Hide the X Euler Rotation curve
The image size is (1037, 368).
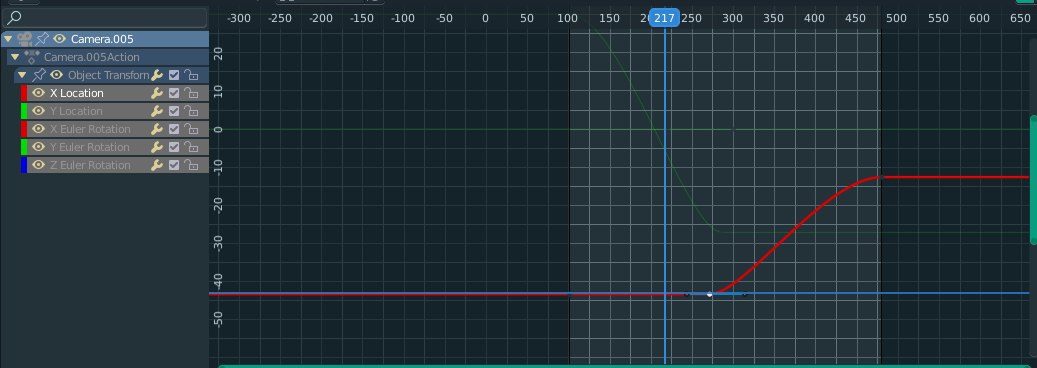click(x=39, y=129)
